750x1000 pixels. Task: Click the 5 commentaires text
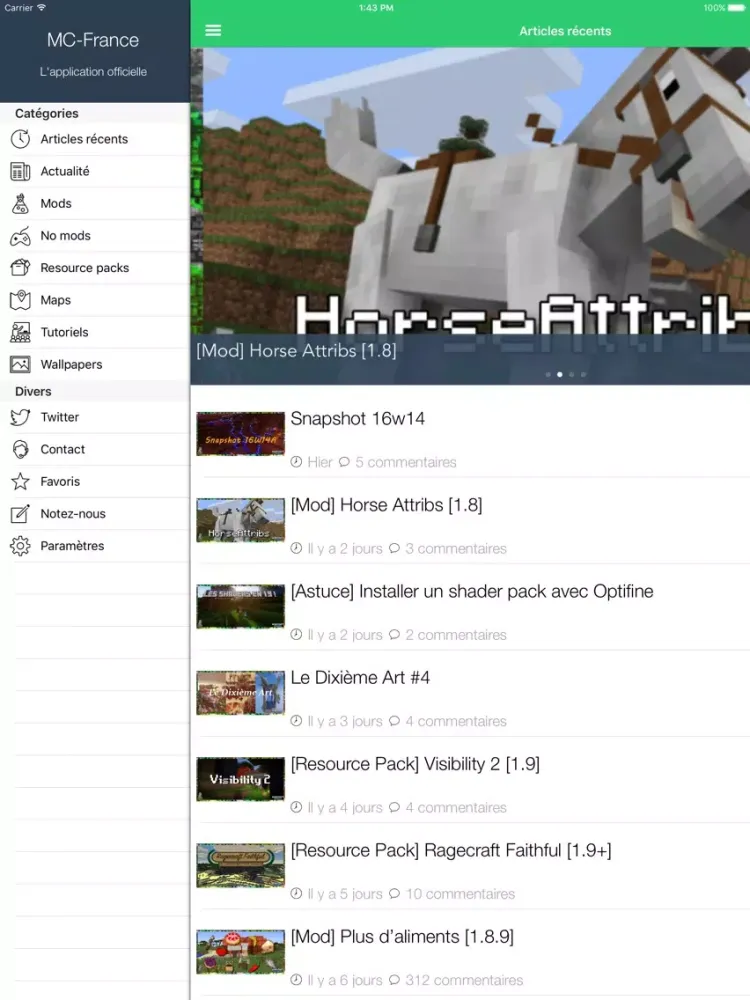(406, 462)
